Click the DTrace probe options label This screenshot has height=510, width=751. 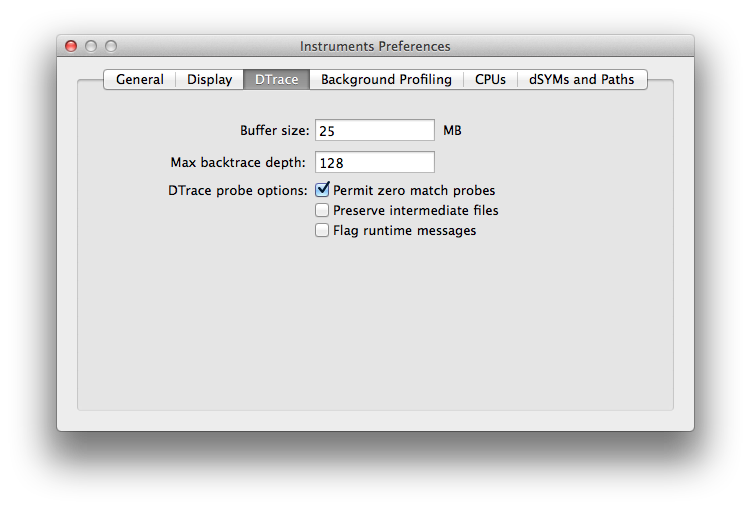pyautogui.click(x=238, y=191)
